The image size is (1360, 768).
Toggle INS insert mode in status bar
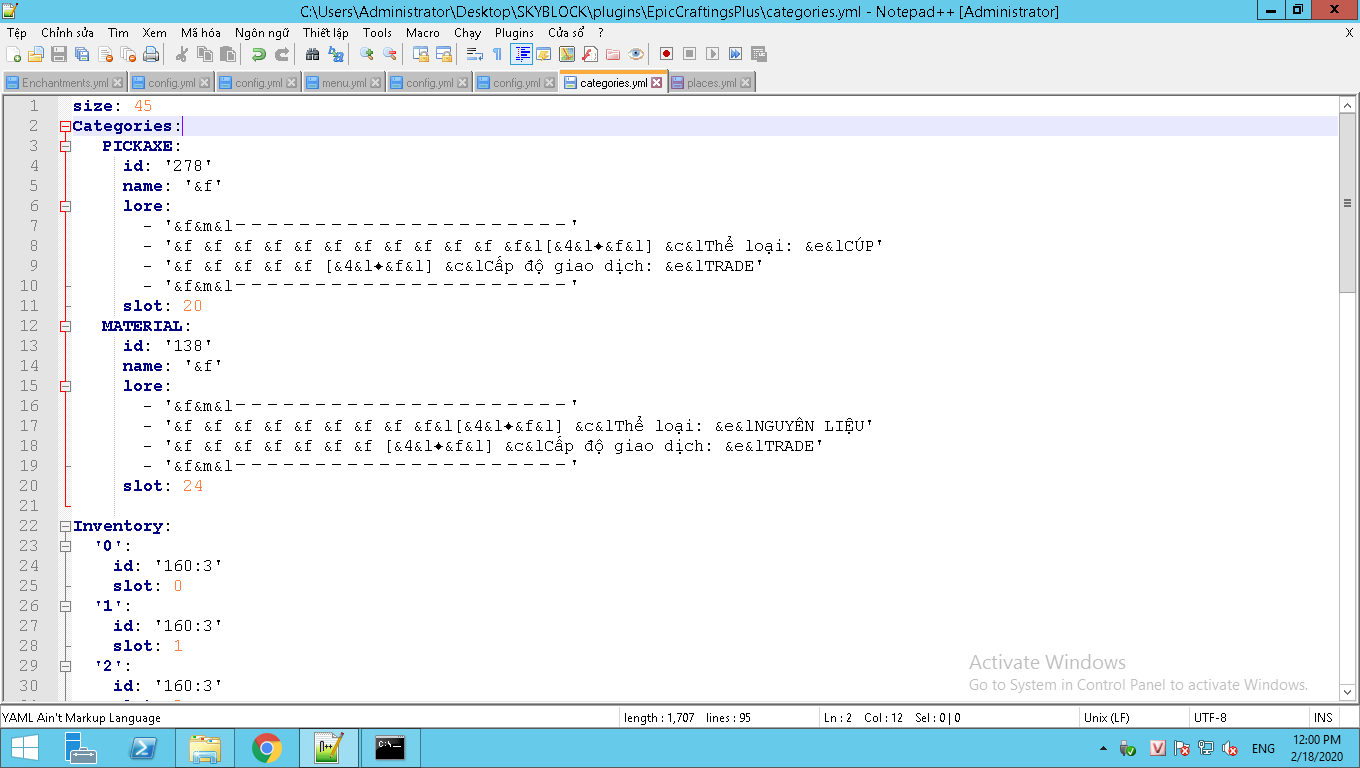[1323, 717]
